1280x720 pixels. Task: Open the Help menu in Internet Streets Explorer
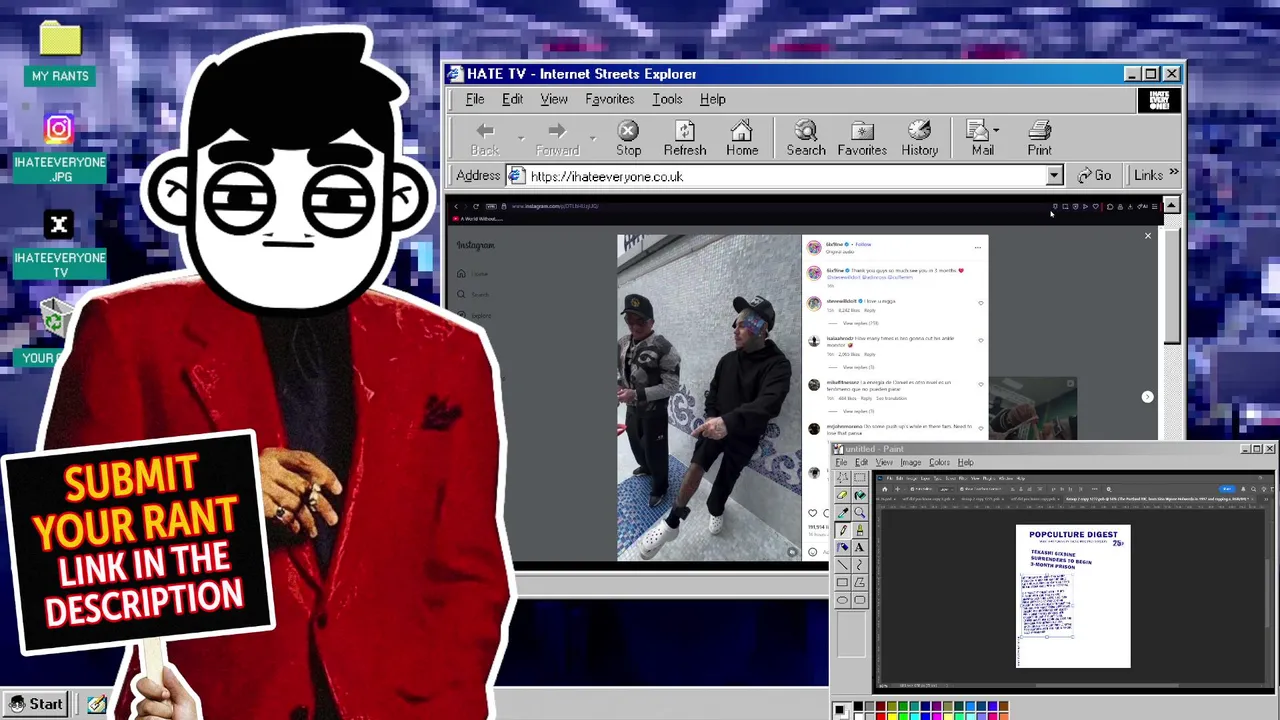(x=713, y=99)
